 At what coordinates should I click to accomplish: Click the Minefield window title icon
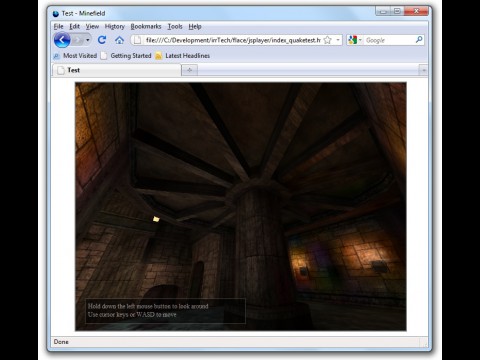click(56, 14)
